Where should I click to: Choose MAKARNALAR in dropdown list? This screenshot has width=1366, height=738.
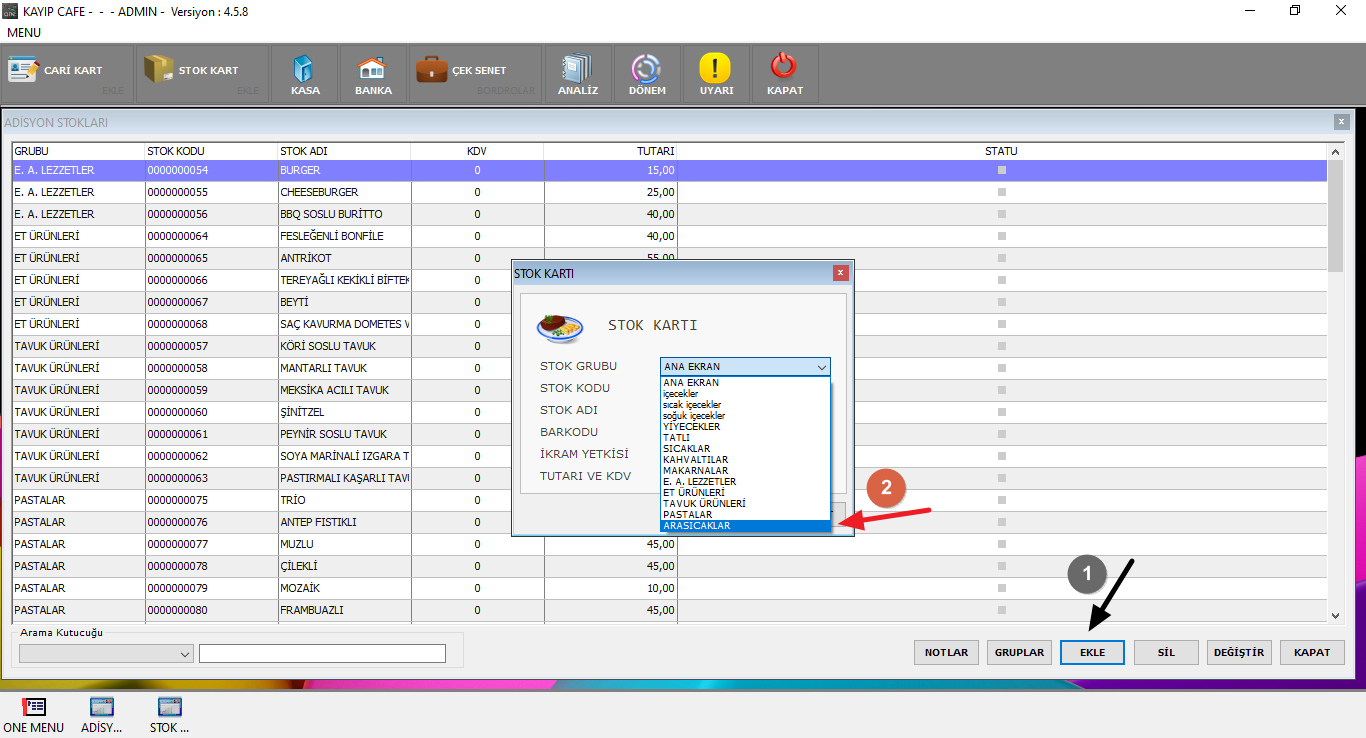(745, 471)
